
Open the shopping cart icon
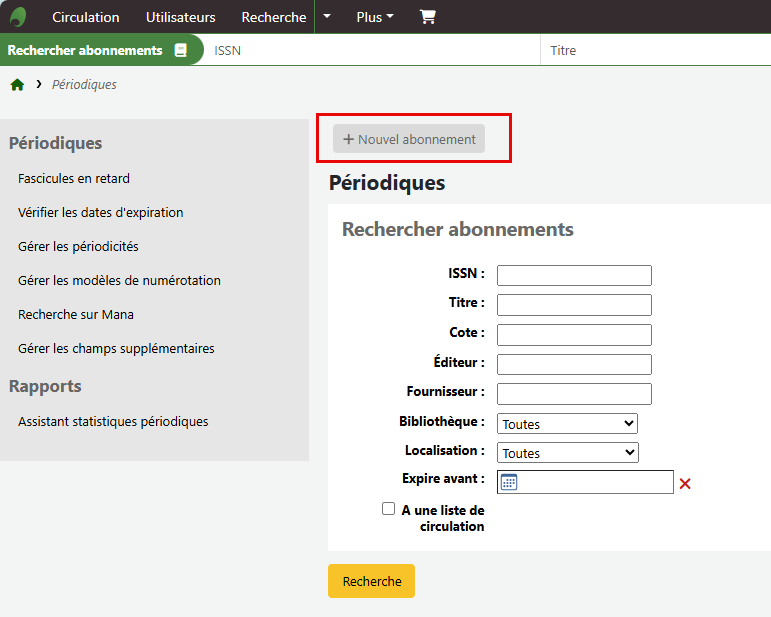(x=427, y=17)
